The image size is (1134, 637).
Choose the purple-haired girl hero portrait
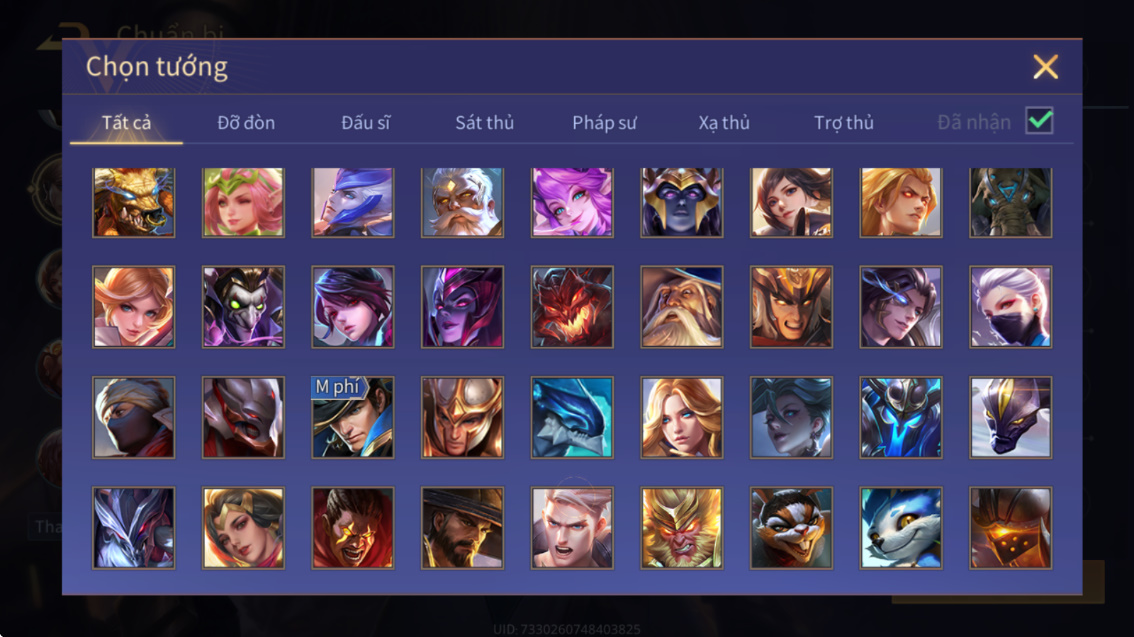(x=572, y=202)
